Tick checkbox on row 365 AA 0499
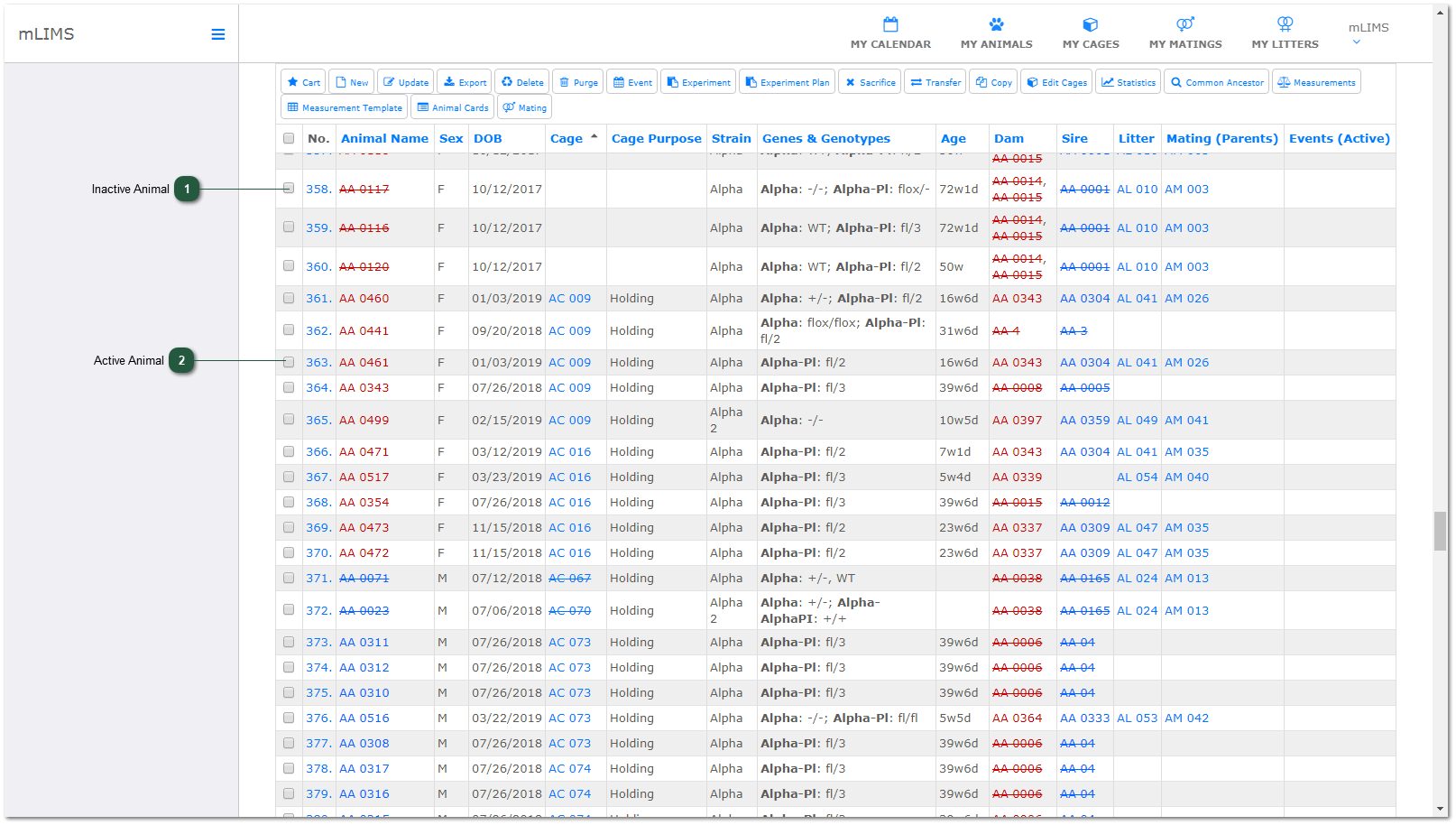1456x825 pixels. coord(289,420)
